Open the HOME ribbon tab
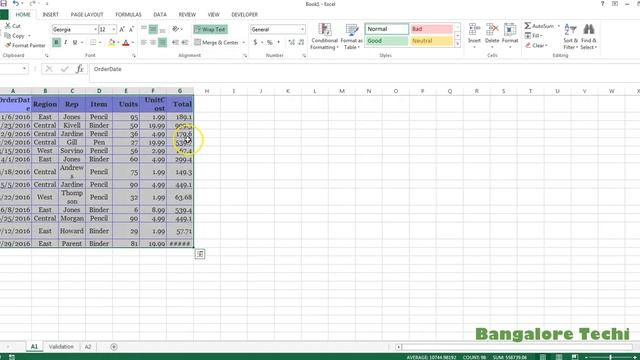Viewport: 640px width, 360px height. tap(23, 14)
